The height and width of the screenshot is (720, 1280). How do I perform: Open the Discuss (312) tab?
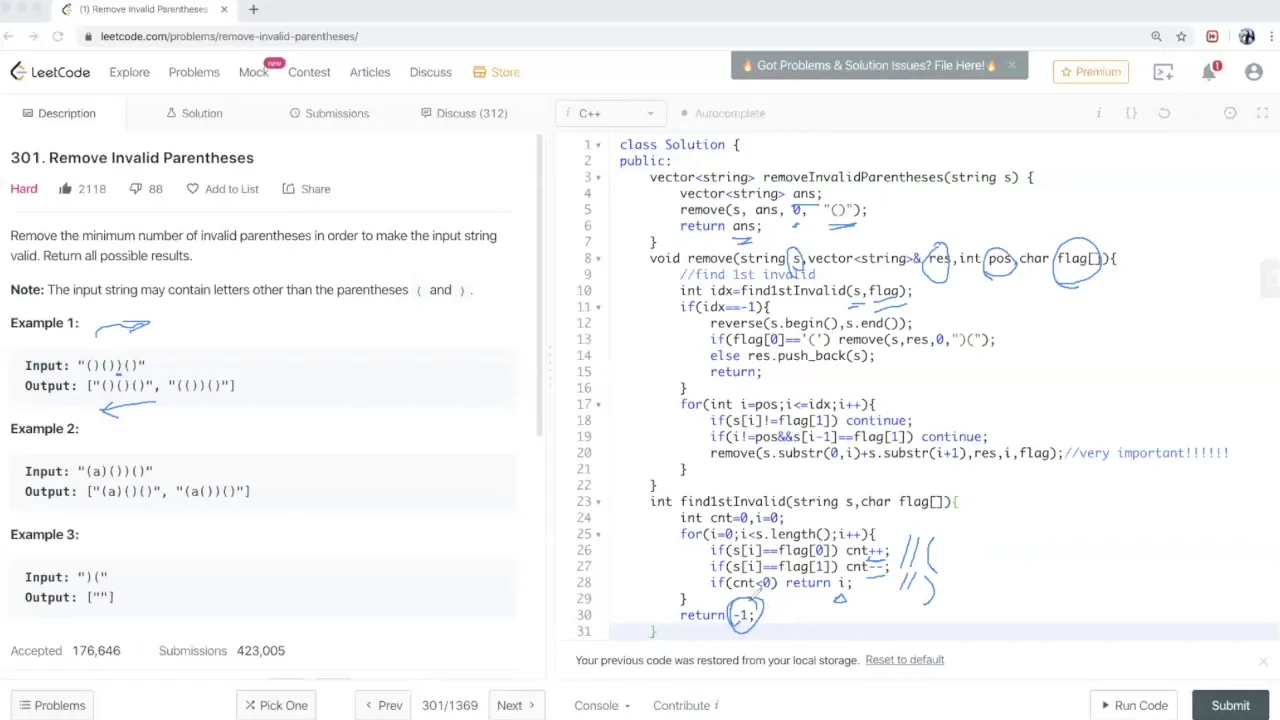click(464, 113)
